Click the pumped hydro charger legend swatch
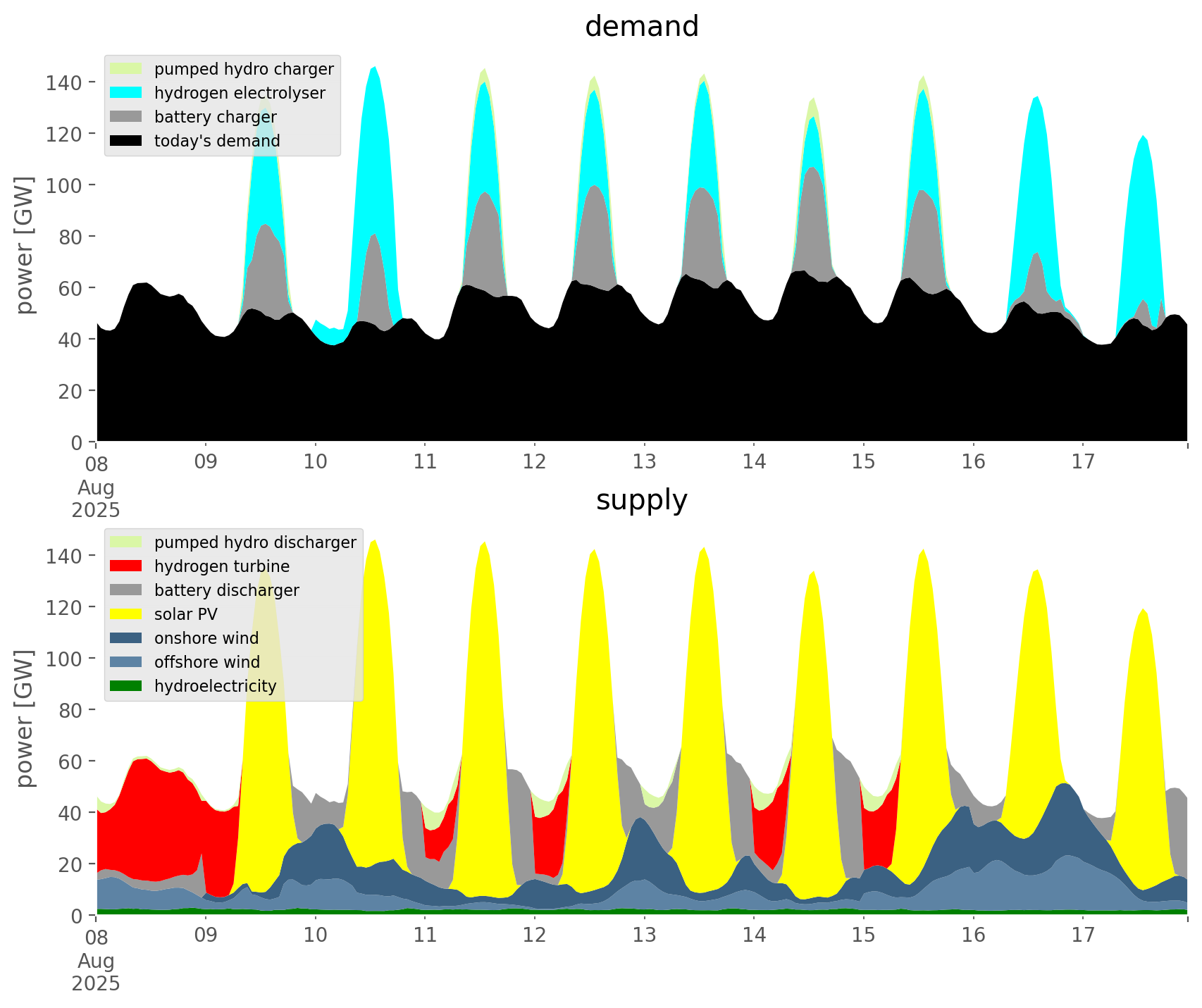Image resolution: width=1202 pixels, height=1008 pixels. coord(126,69)
